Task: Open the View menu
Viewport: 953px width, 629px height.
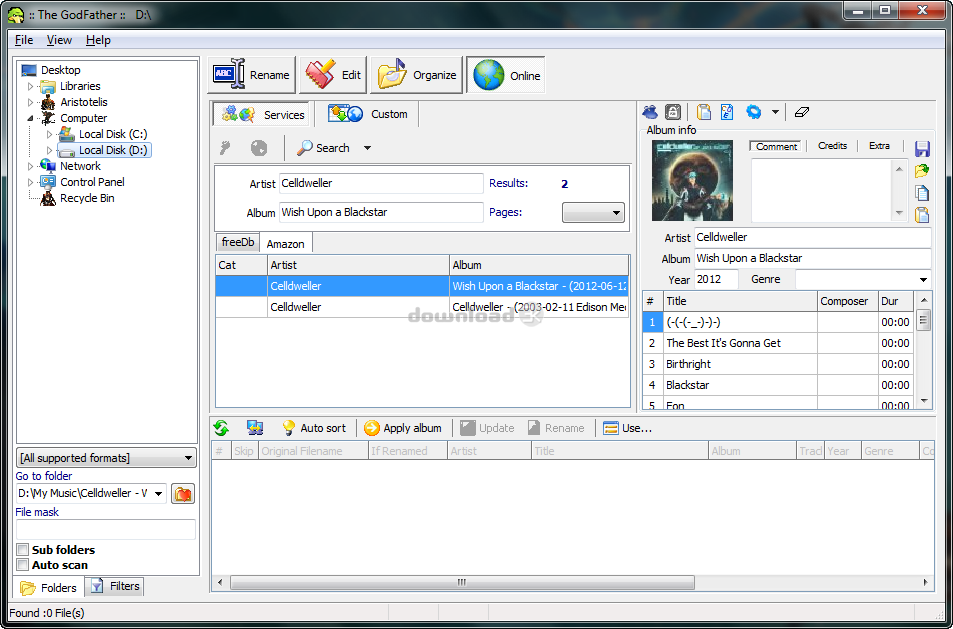Action: pos(58,40)
